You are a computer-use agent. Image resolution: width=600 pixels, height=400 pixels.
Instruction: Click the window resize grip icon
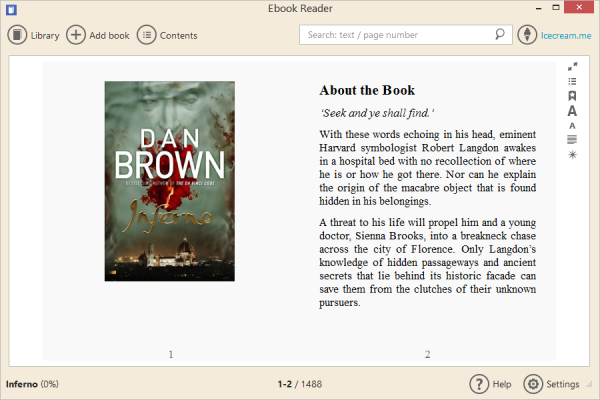click(x=590, y=384)
